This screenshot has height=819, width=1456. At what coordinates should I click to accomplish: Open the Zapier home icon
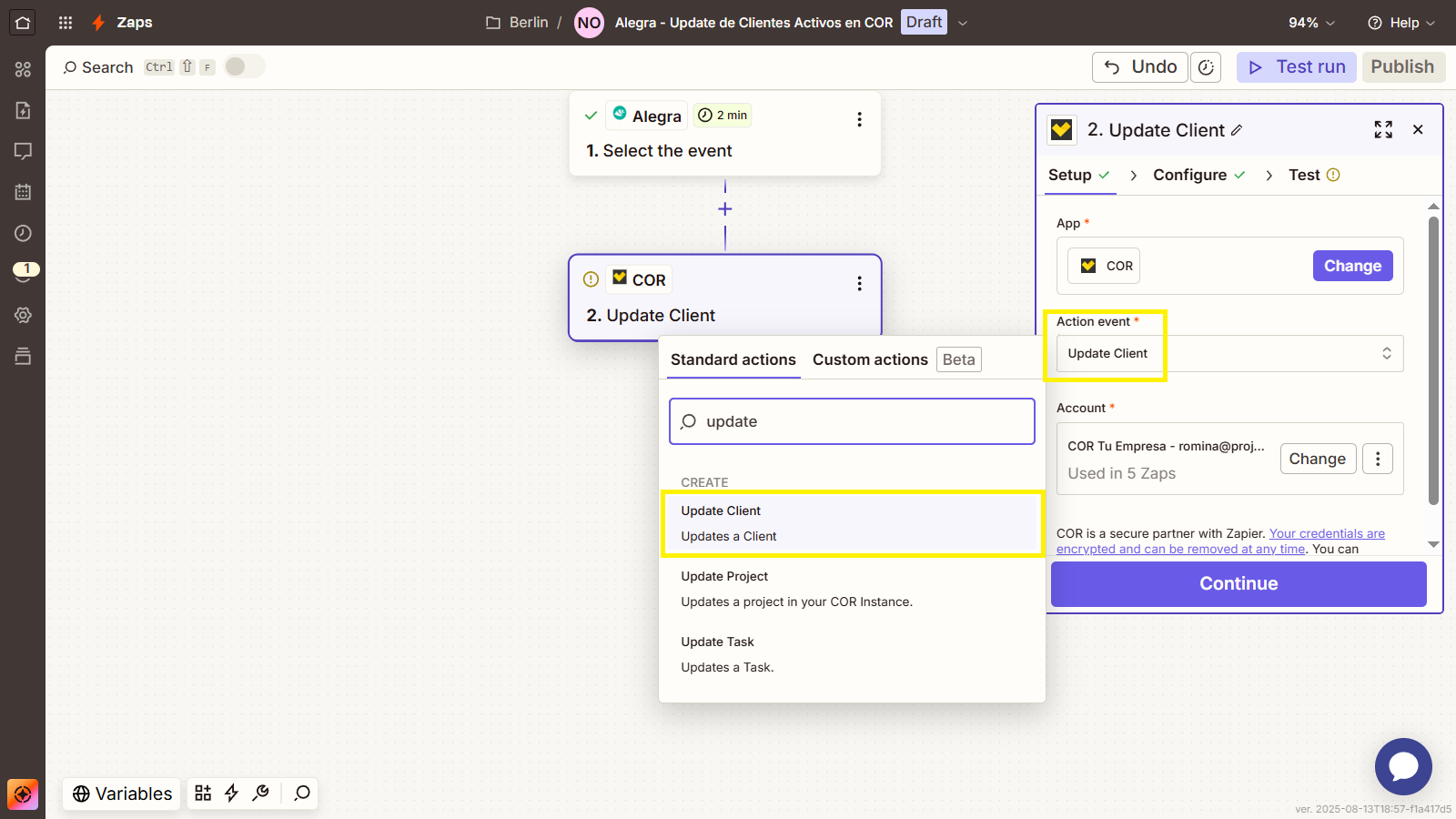23,23
